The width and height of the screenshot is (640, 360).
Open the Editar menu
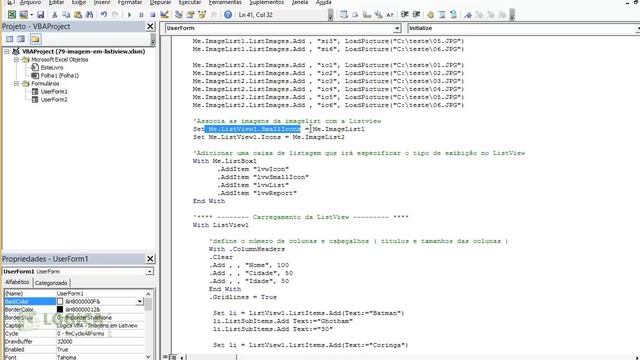(56, 2)
